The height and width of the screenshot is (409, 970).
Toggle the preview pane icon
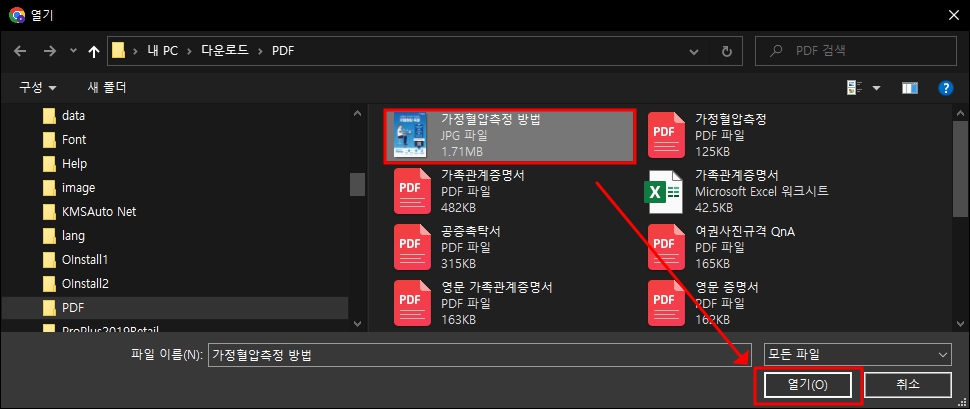909,88
